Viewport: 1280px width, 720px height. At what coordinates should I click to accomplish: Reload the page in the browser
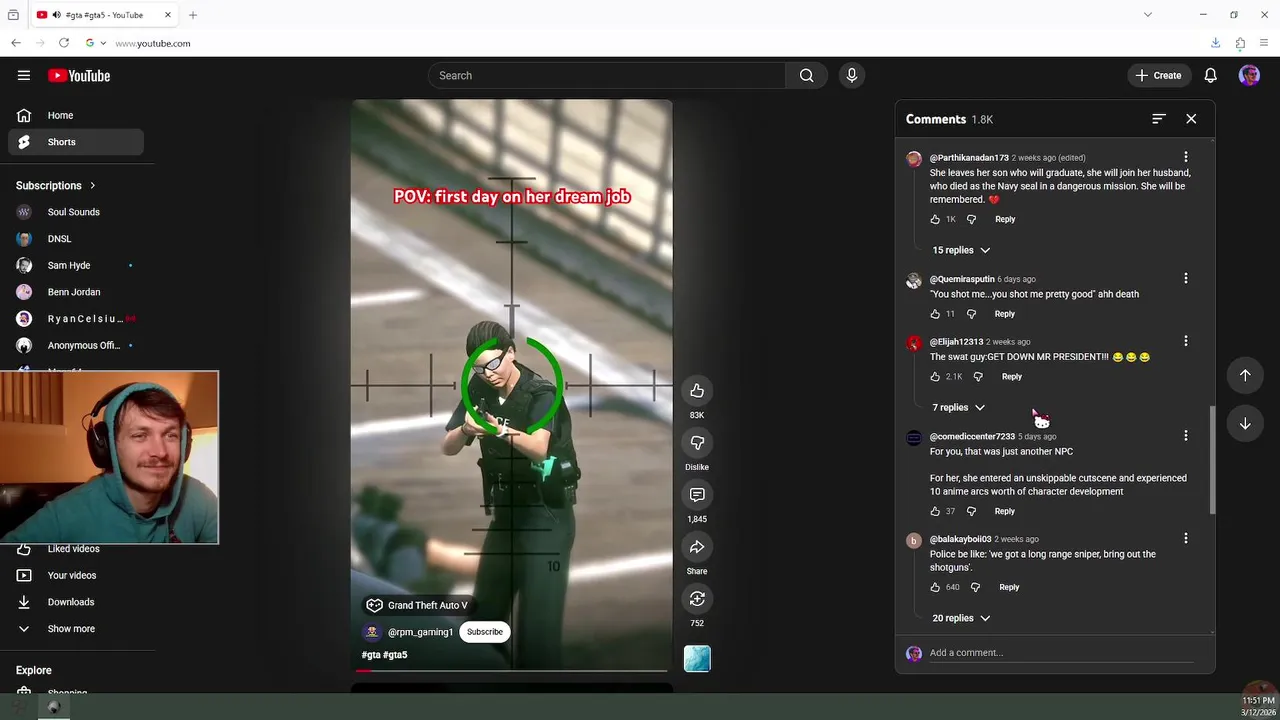64,43
